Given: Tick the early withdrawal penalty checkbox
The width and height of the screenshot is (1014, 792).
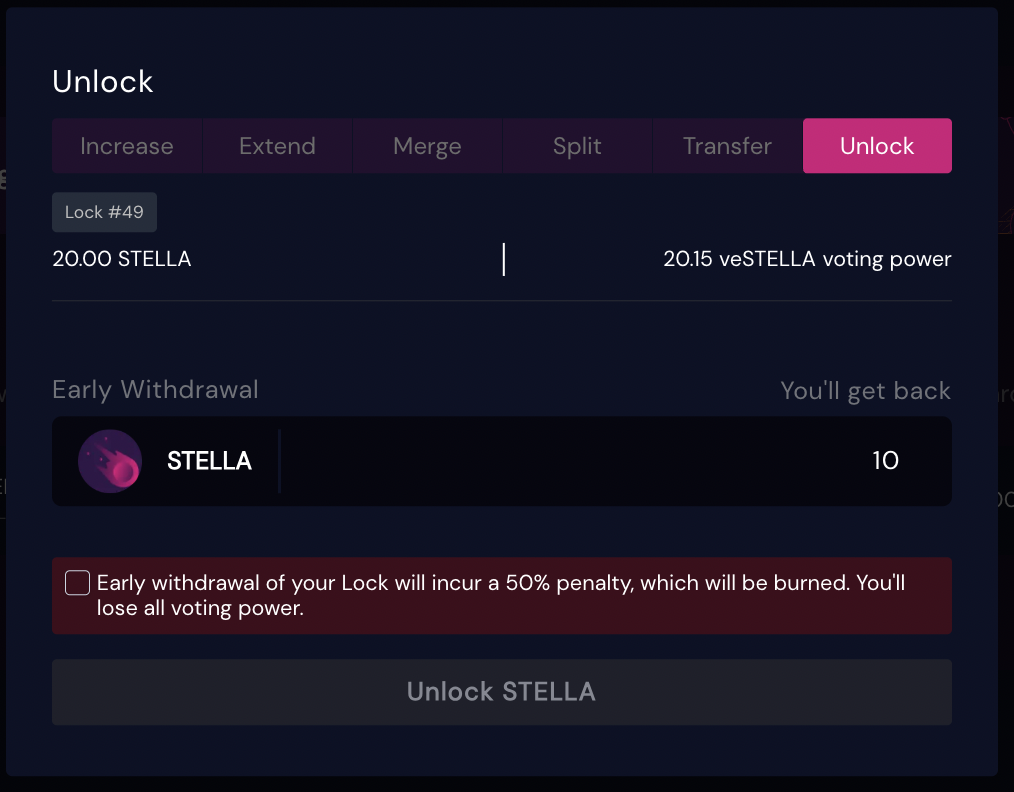Looking at the screenshot, I should tap(77, 583).
